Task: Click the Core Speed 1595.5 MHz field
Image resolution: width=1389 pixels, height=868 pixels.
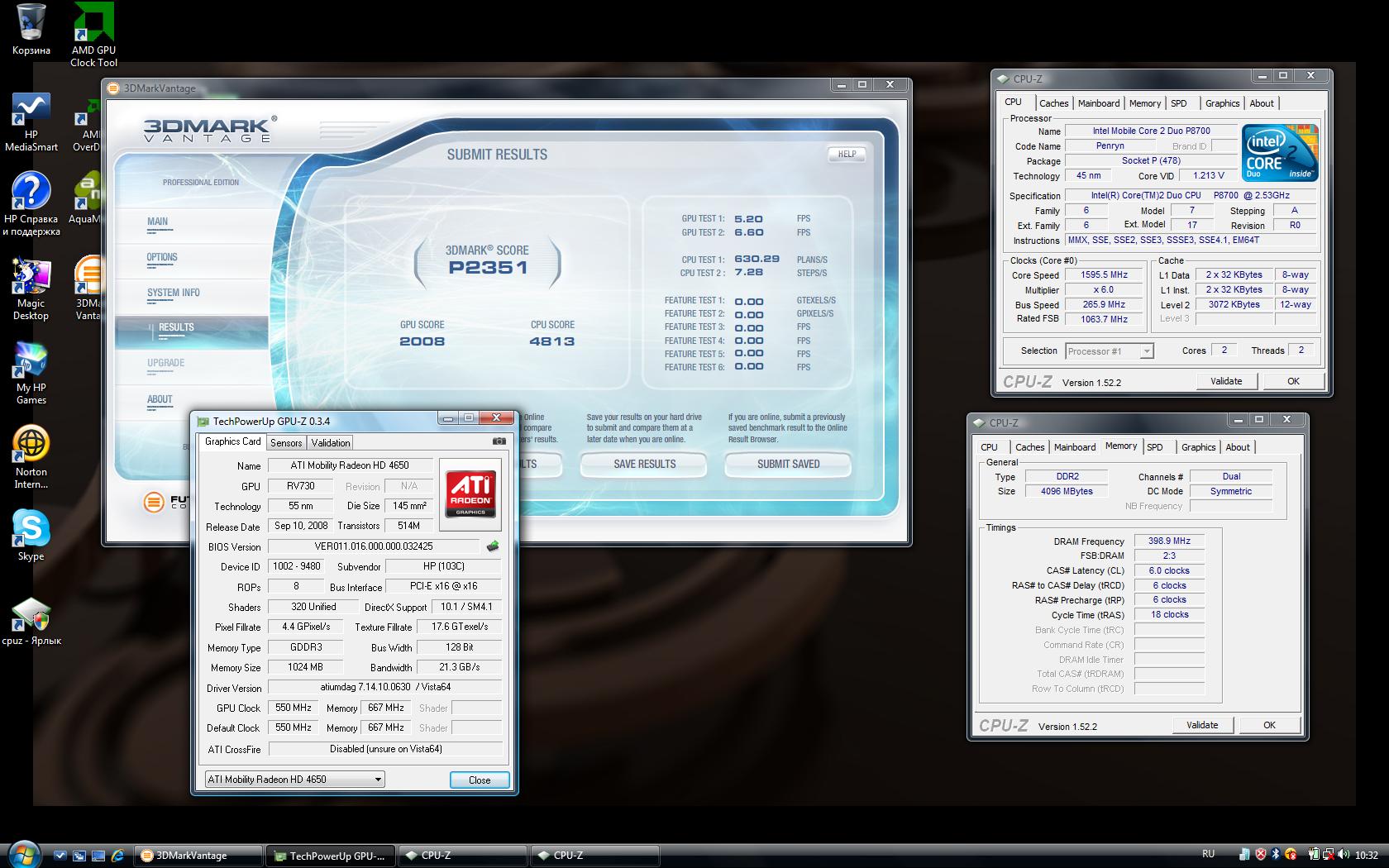Action: [1105, 275]
